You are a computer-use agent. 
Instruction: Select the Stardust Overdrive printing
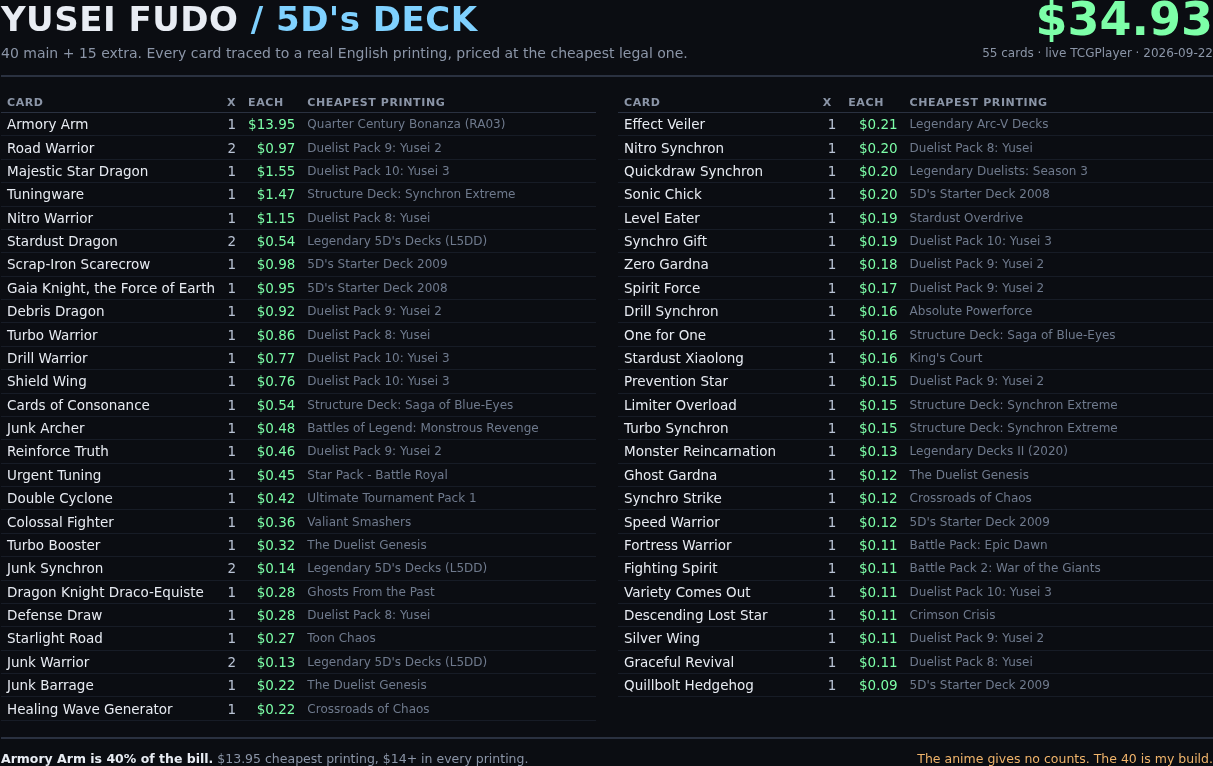click(966, 218)
